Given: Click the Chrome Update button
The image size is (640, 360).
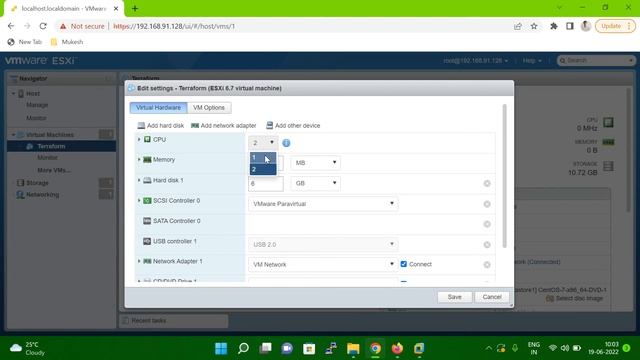Looking at the screenshot, I should pyautogui.click(x=615, y=26).
